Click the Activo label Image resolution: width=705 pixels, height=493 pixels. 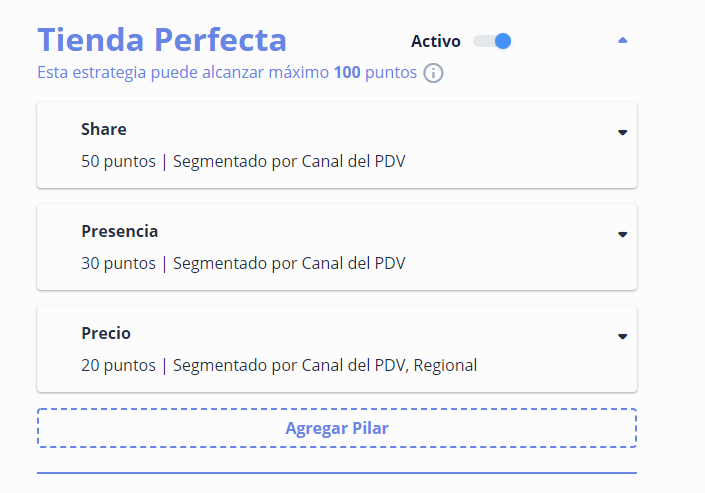click(436, 41)
